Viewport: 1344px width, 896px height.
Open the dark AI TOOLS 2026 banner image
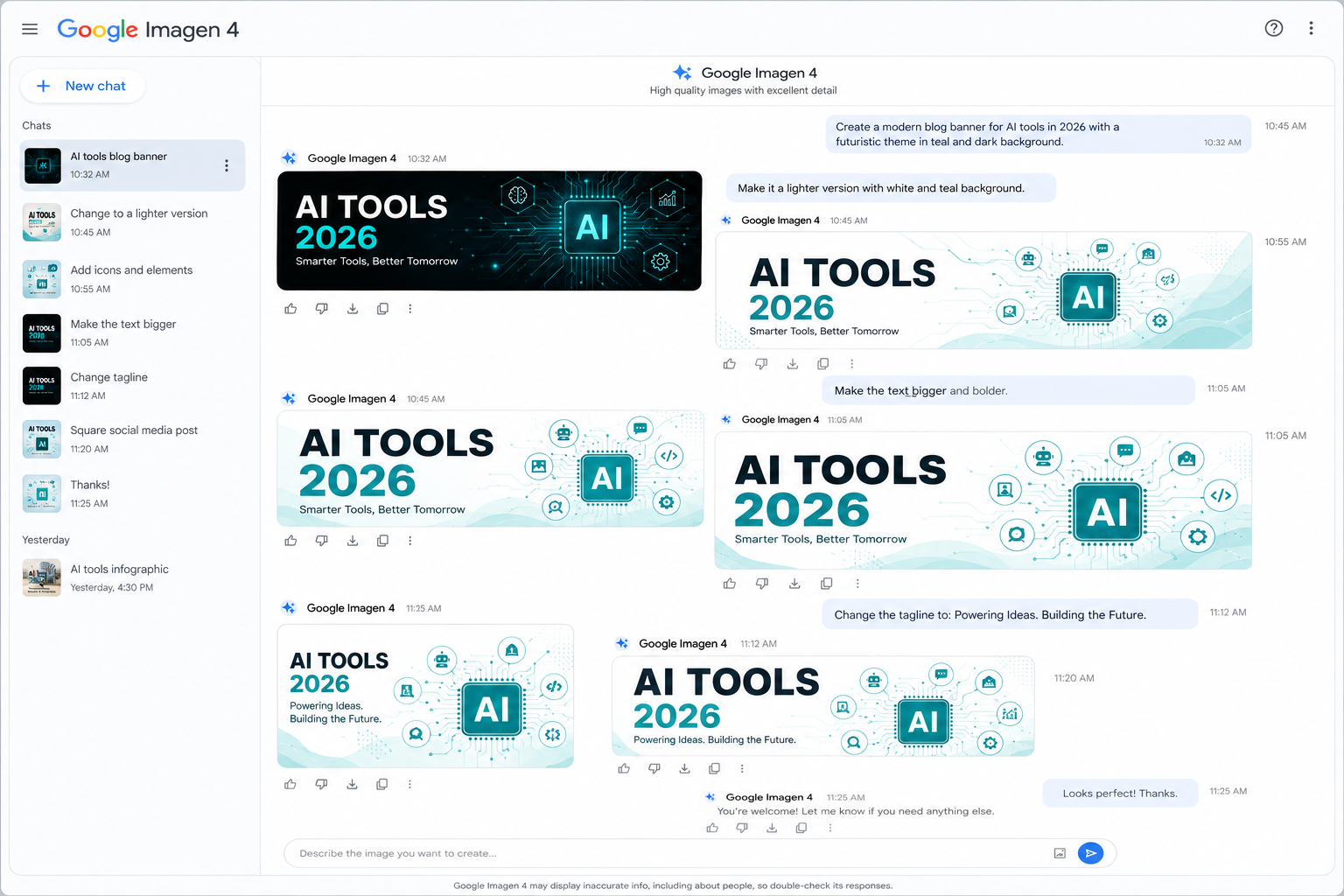(x=489, y=231)
